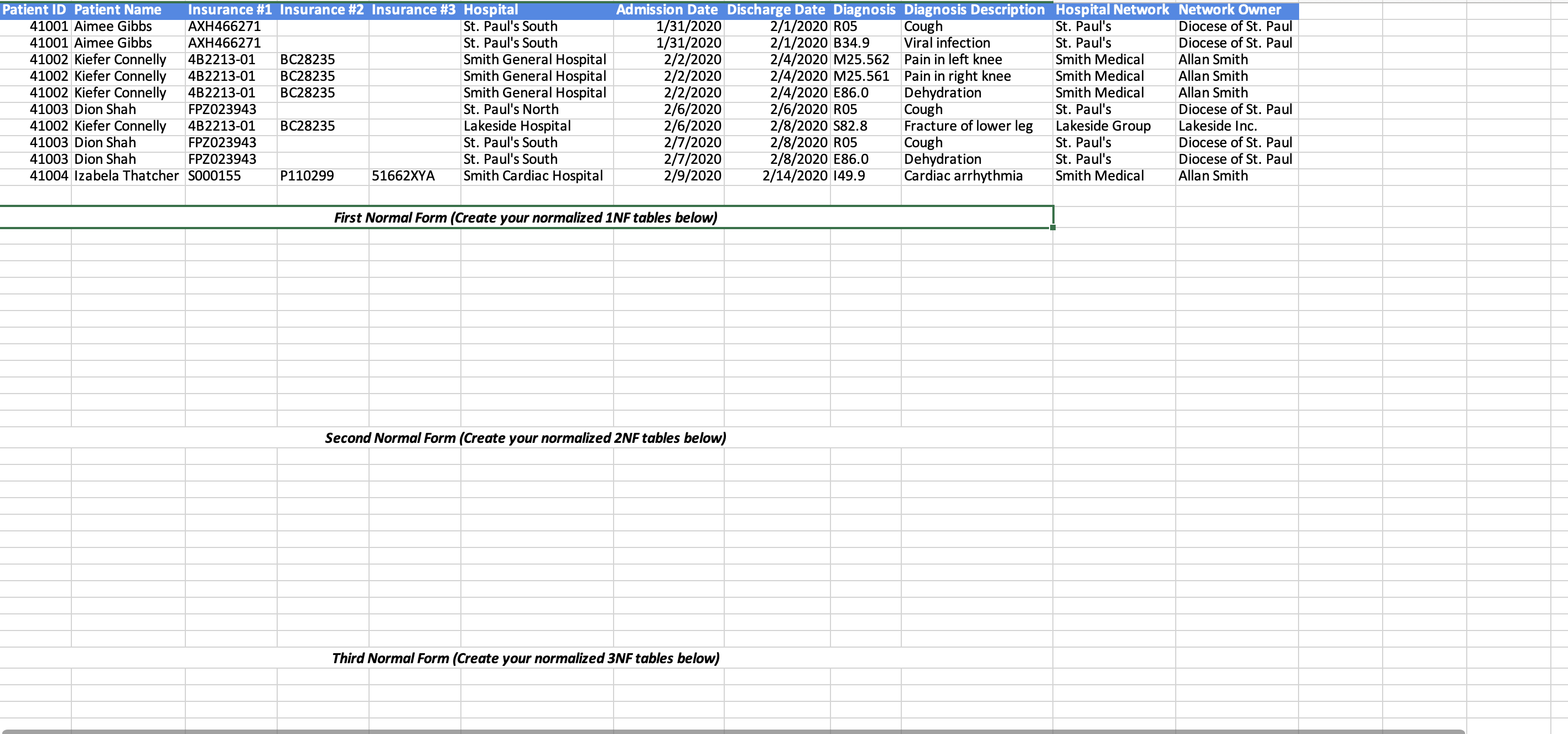Select the Izabela Thatcher name cell
The image size is (1568, 734).
click(x=127, y=176)
